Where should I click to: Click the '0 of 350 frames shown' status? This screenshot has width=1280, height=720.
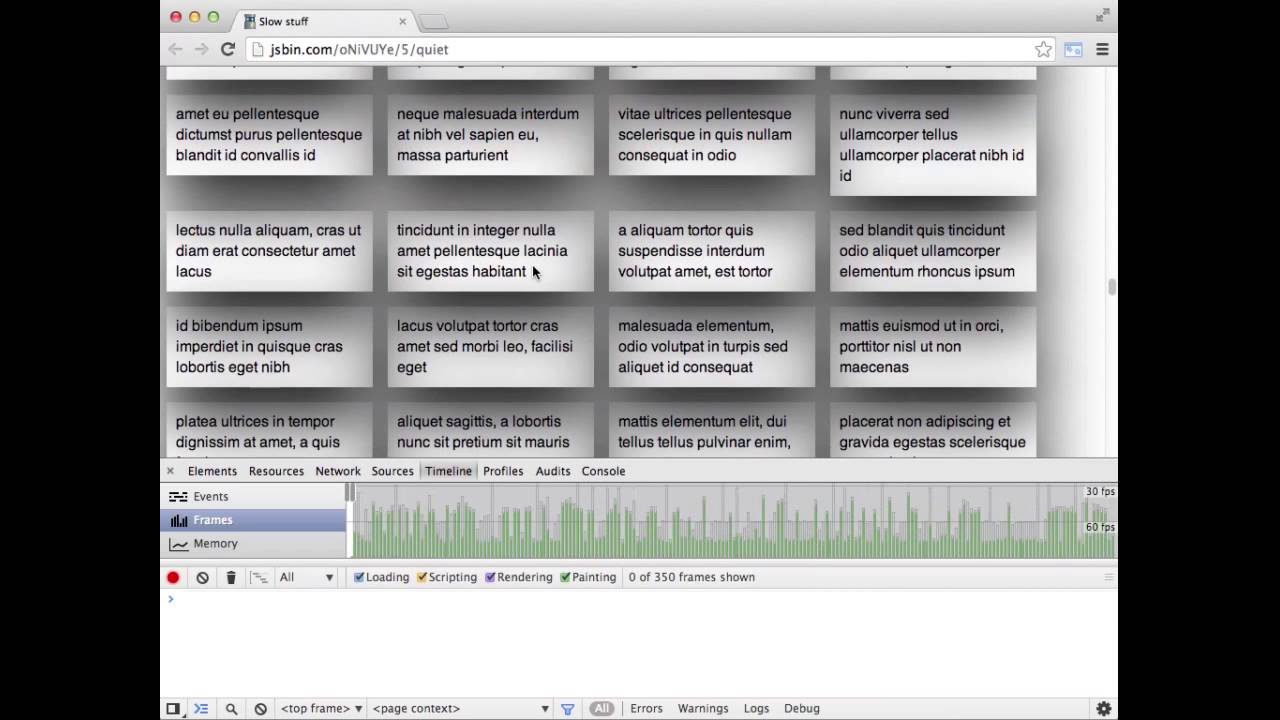click(692, 577)
